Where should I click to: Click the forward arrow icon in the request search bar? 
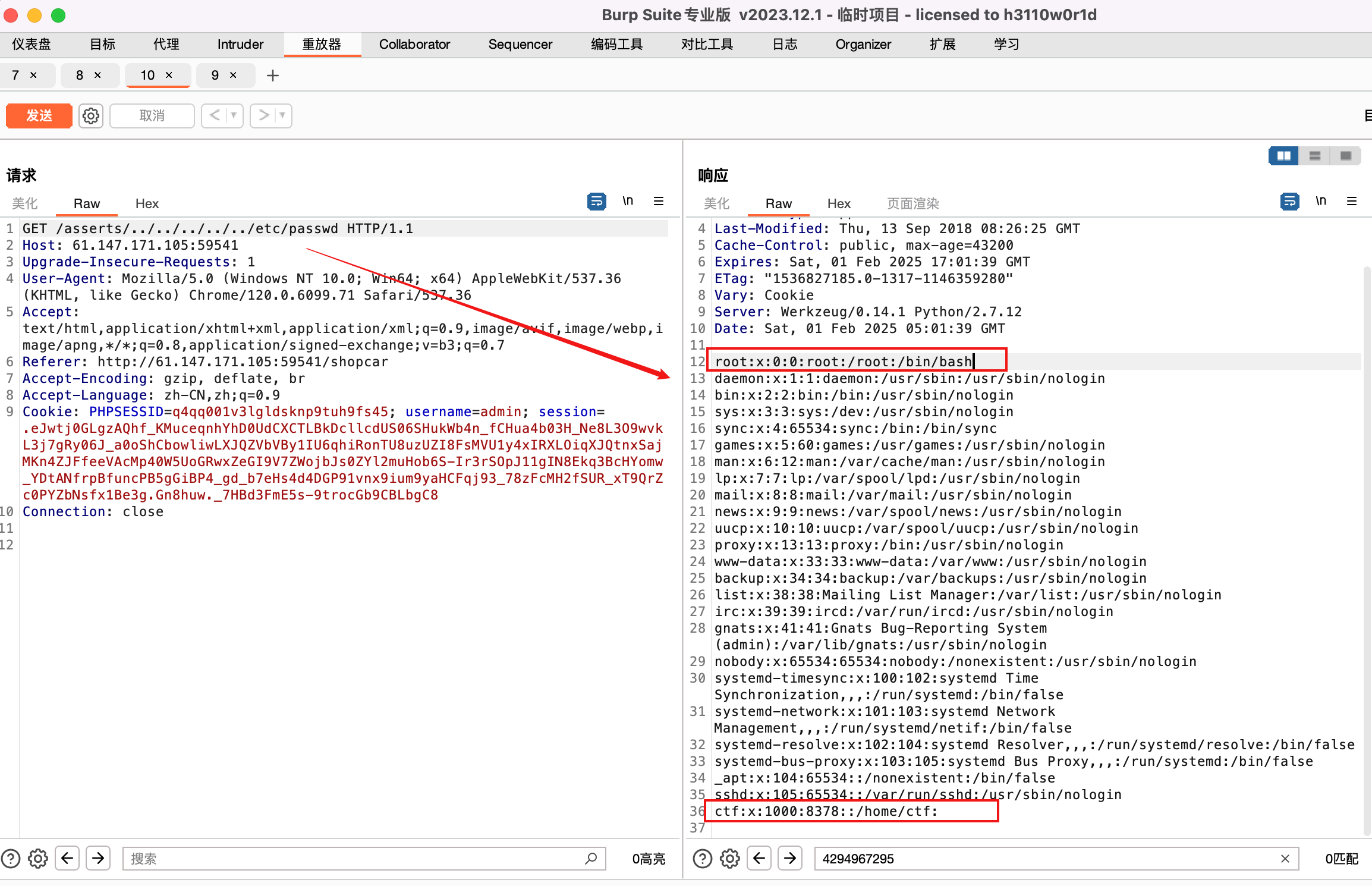(98, 858)
